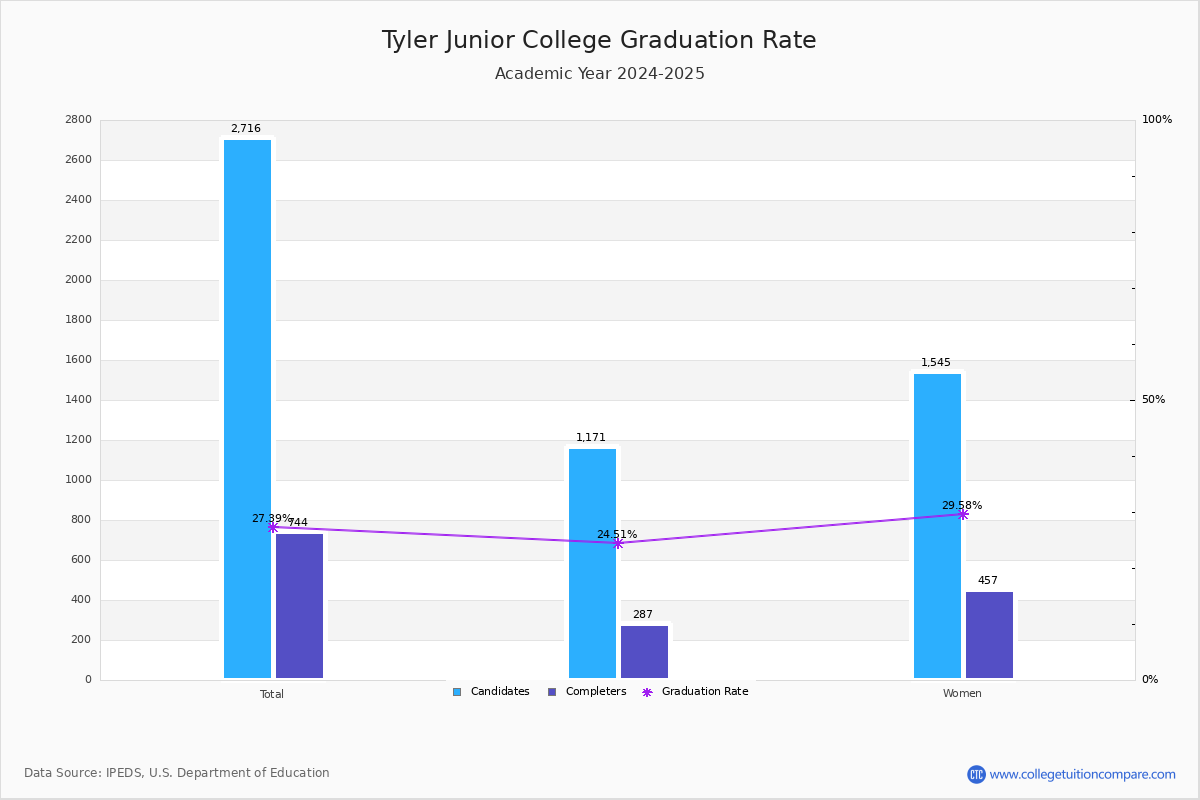Click the Women candidates bar of 1,545

click(938, 526)
